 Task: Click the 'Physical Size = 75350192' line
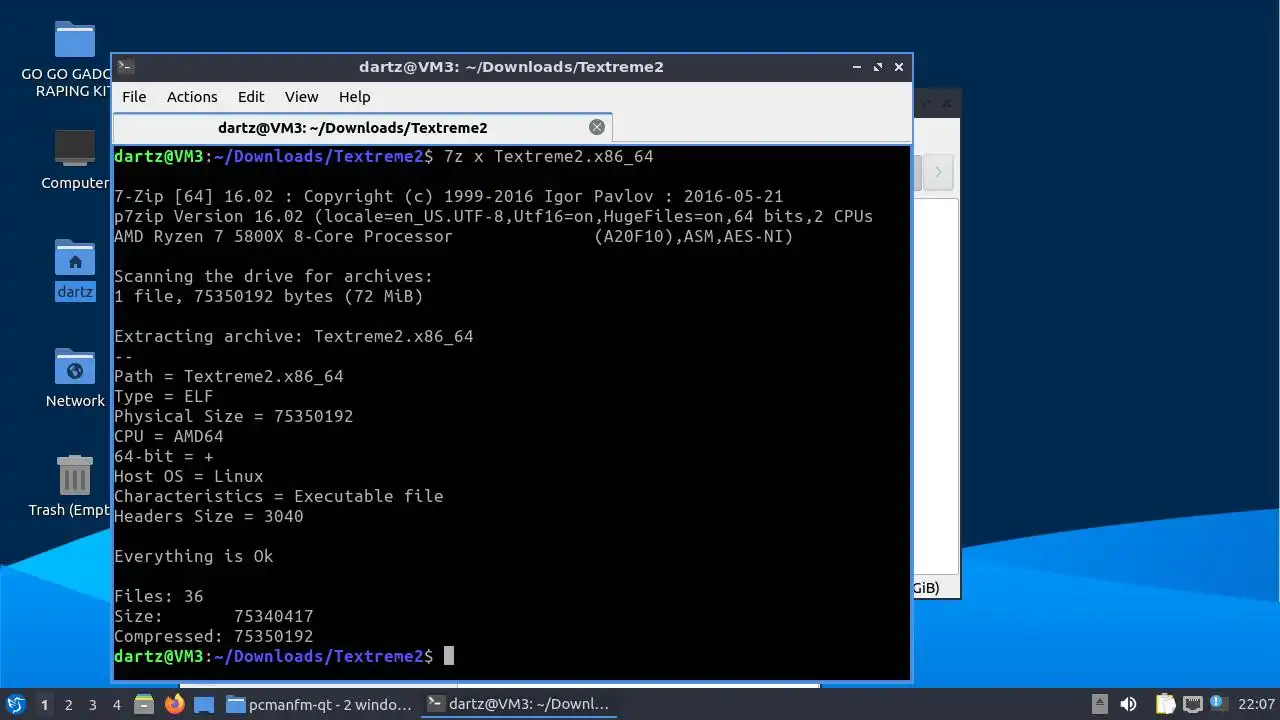point(233,416)
